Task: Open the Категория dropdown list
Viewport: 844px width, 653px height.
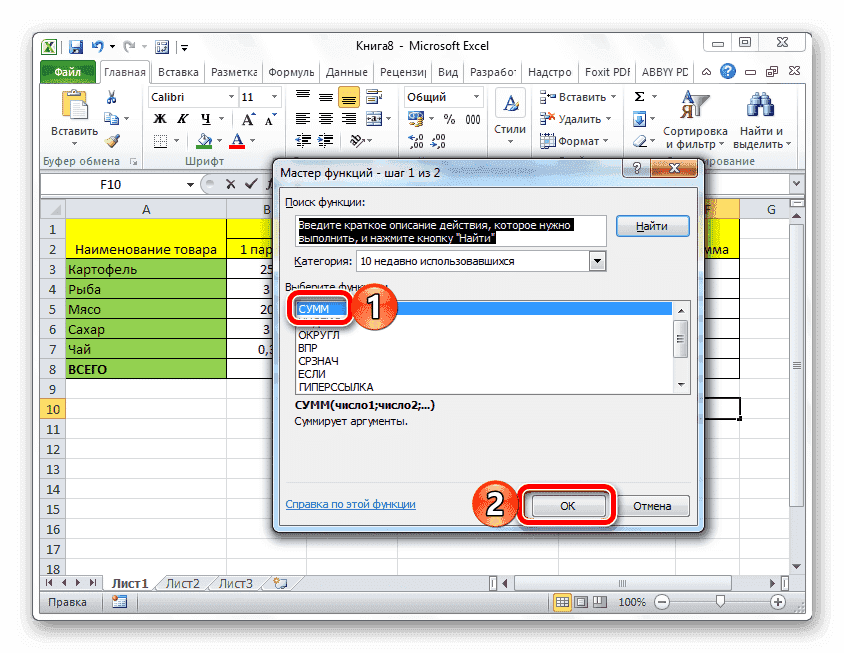Action: (x=597, y=261)
